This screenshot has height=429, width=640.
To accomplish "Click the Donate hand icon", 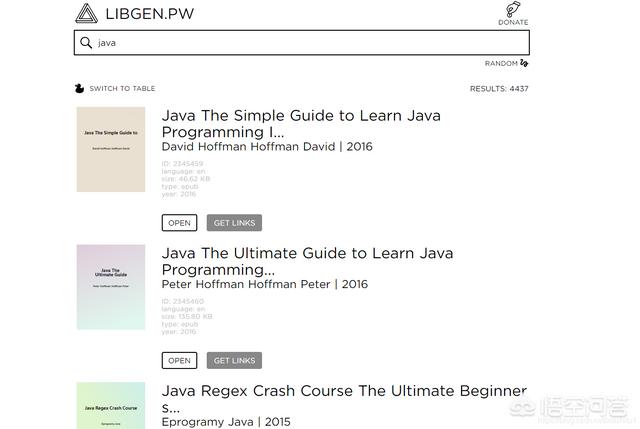I will (513, 9).
